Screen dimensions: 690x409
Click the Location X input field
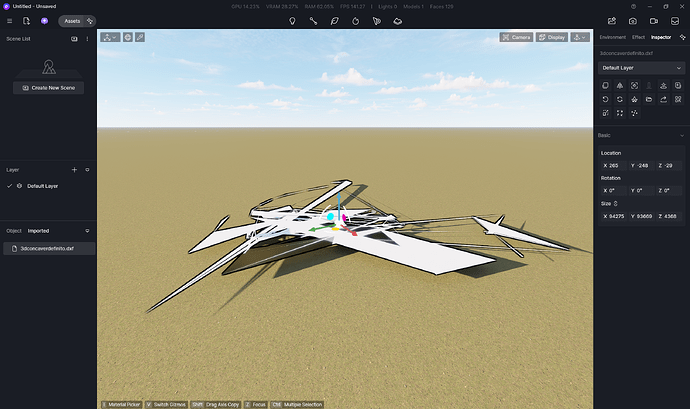[612, 165]
